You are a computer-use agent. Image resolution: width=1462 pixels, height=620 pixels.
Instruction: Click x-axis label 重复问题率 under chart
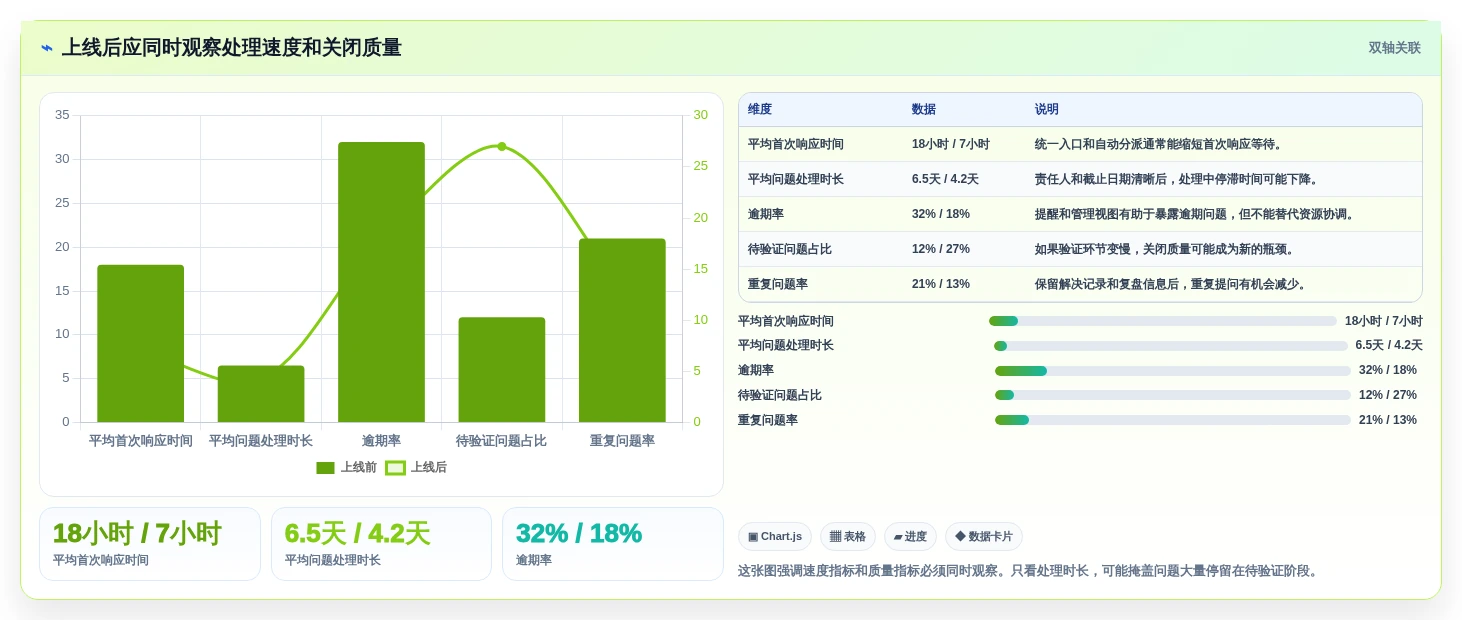[622, 441]
